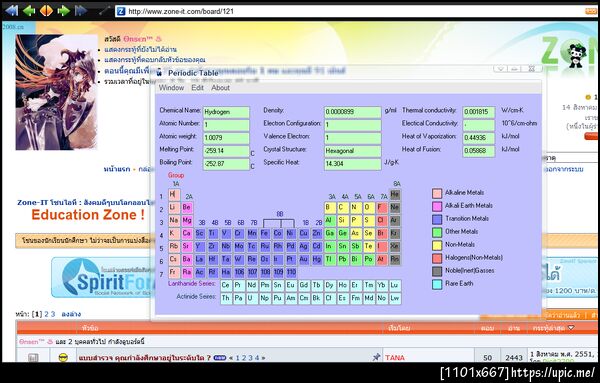Select the Oxygen (O) element cell
Image resolution: width=600 pixels, height=383 pixels.
tap(368, 207)
